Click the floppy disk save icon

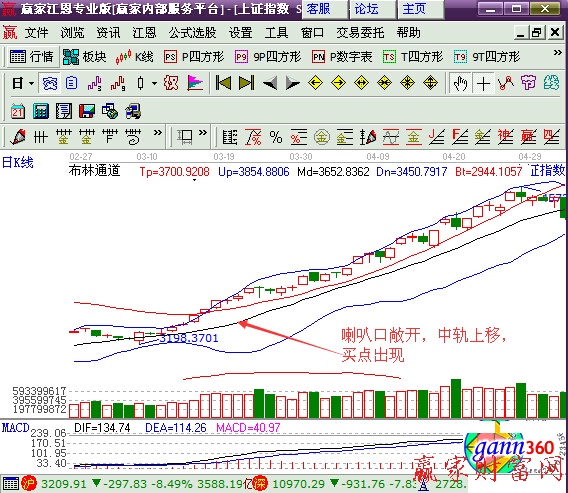click(x=87, y=111)
